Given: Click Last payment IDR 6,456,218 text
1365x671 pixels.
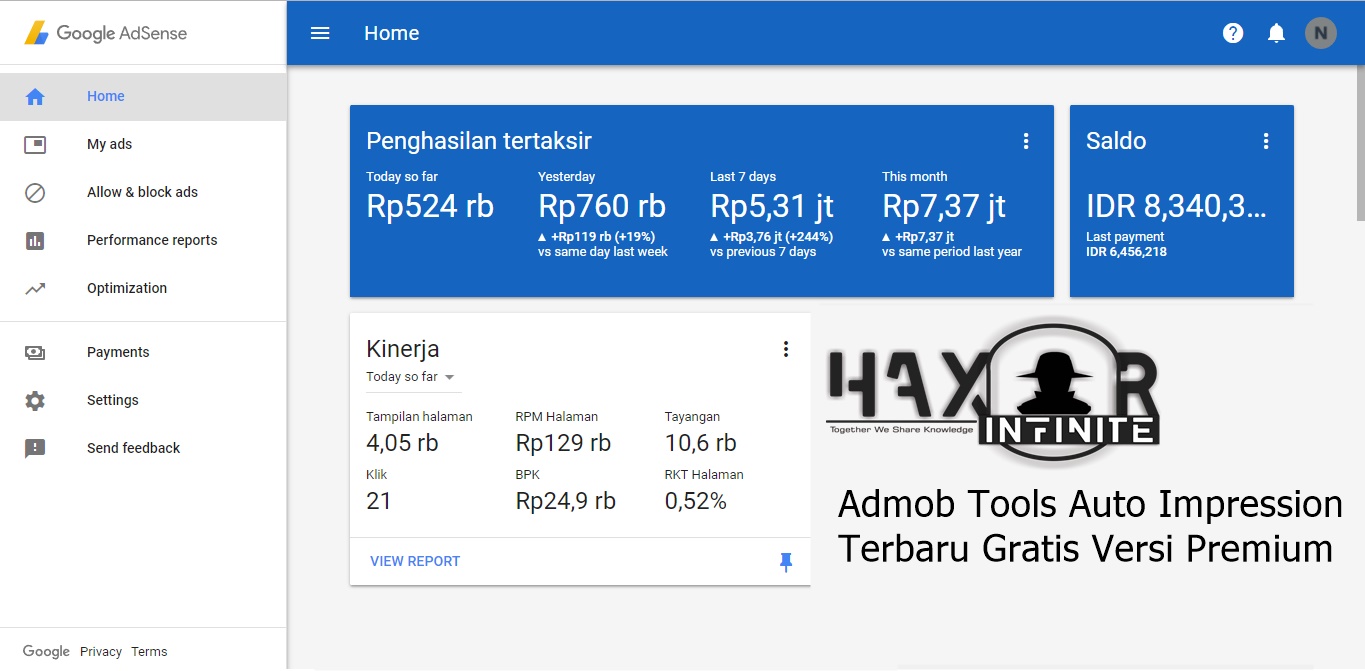Looking at the screenshot, I should 1126,245.
